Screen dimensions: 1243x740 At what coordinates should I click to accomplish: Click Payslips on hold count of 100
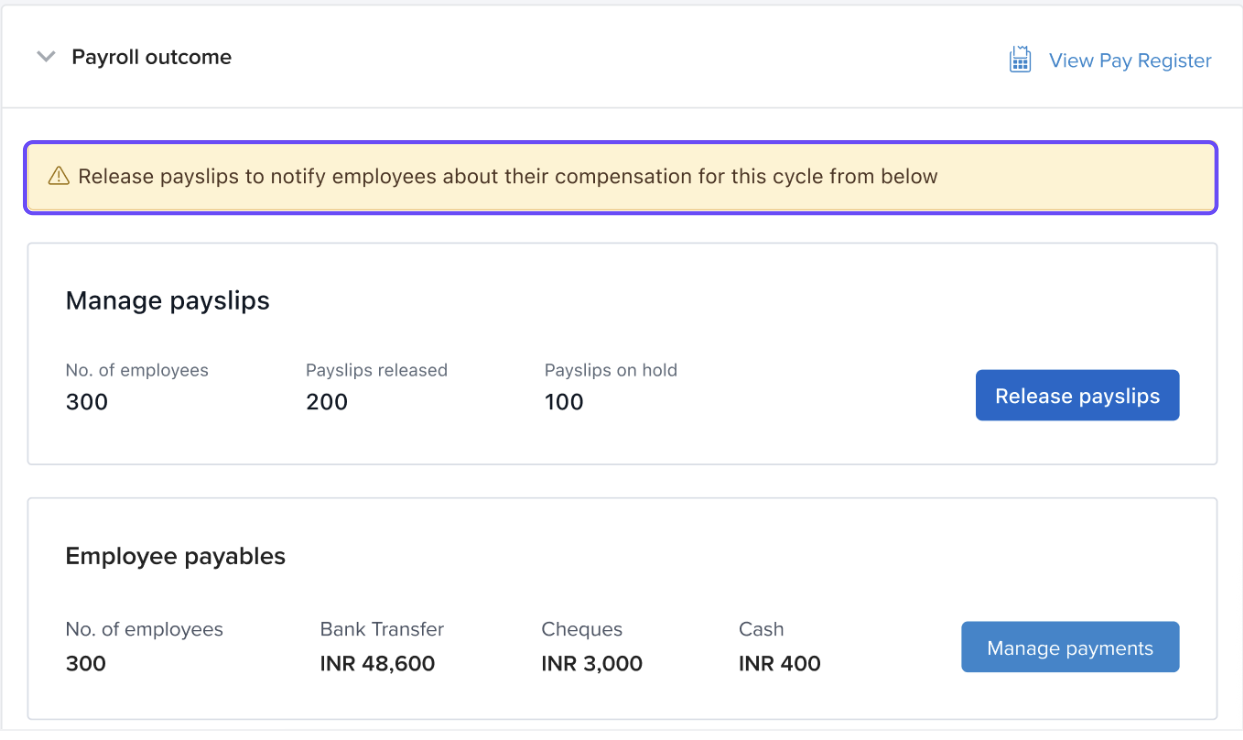(x=564, y=402)
